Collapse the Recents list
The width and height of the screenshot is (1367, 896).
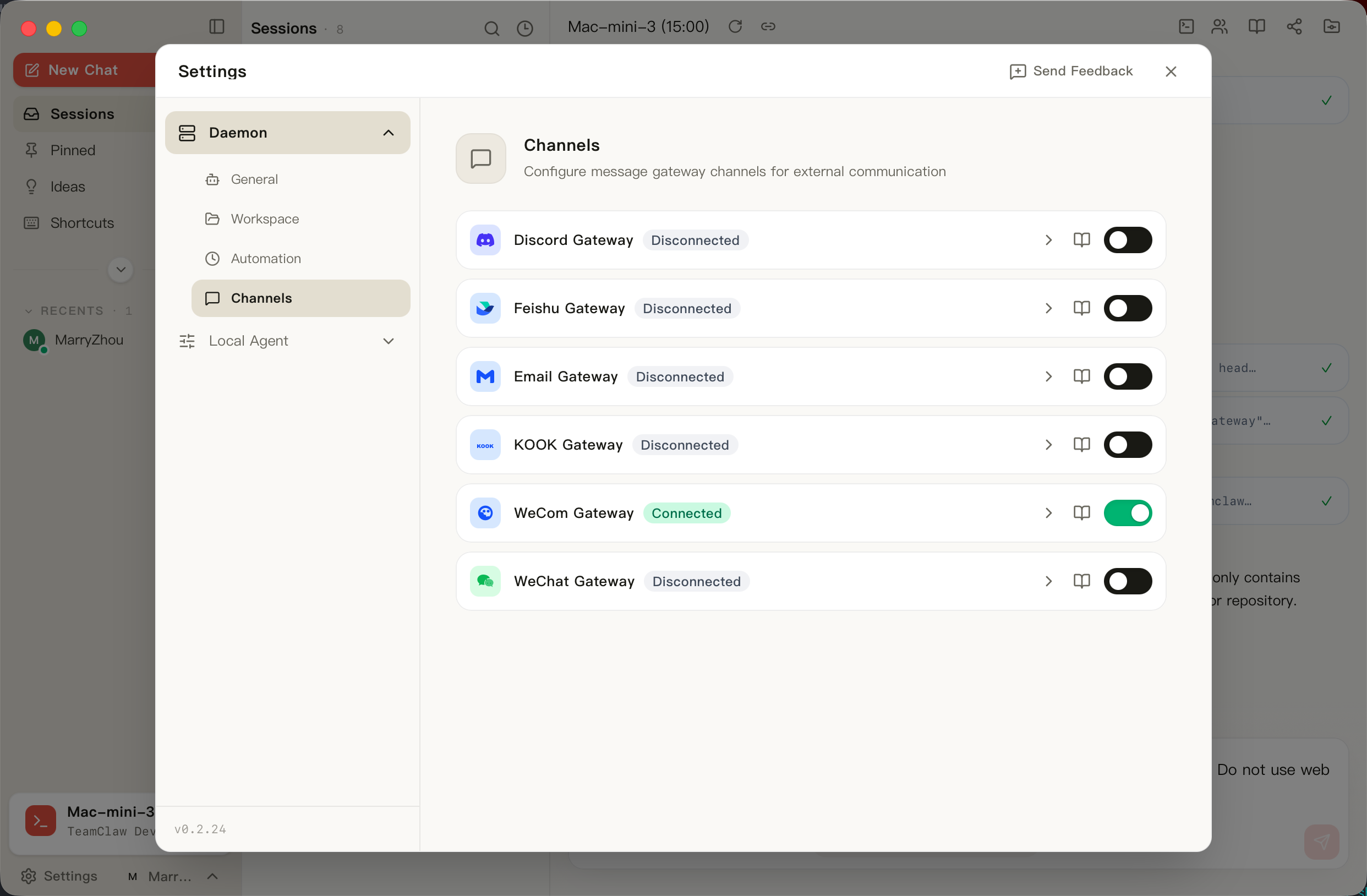(x=28, y=311)
